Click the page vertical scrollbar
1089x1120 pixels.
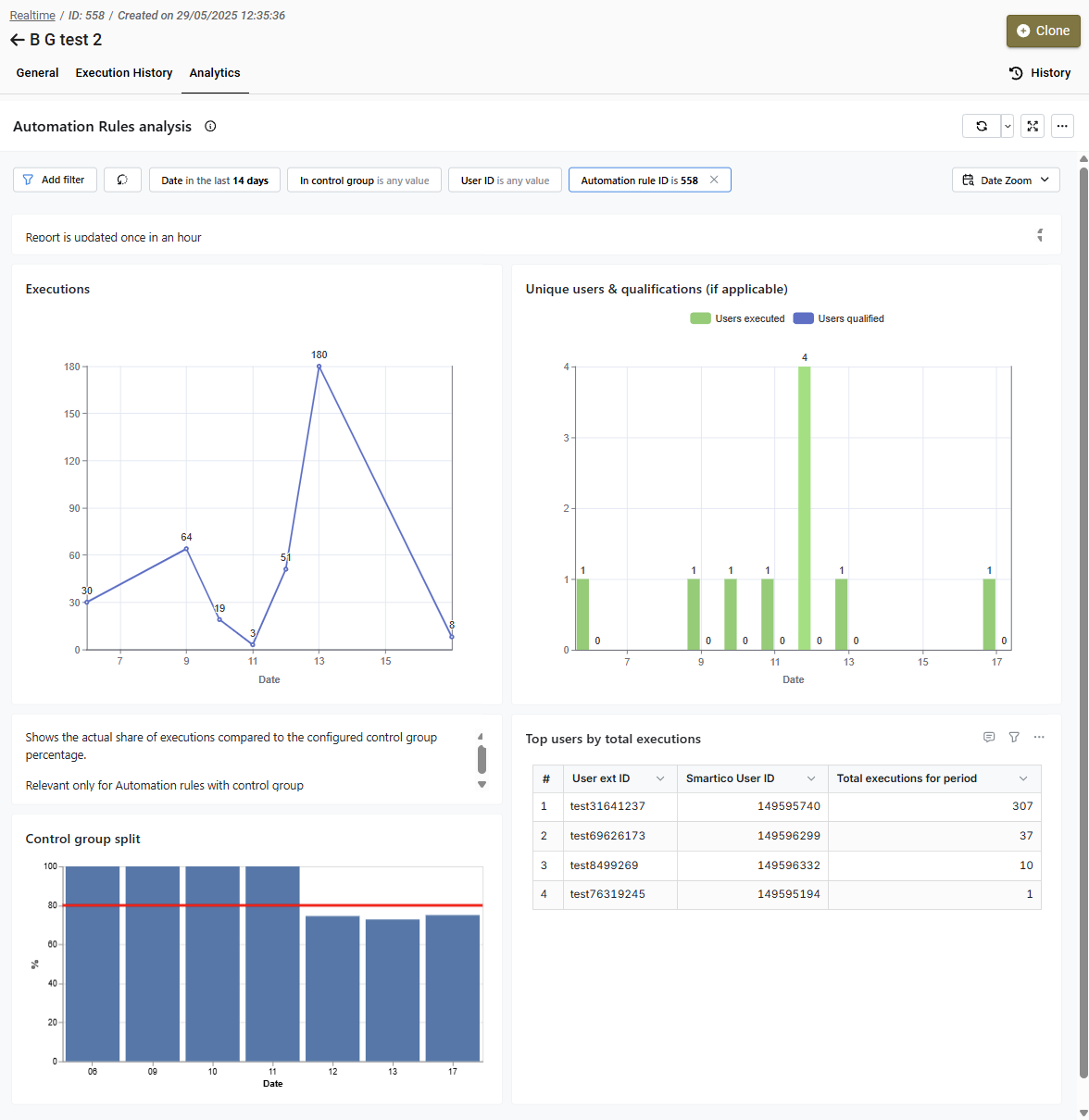point(1083,620)
